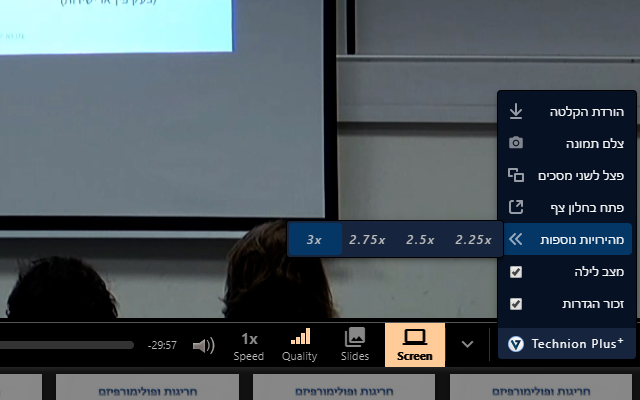Set playback speed to 2.5x
Screen dimensions: 640x400
420,240
